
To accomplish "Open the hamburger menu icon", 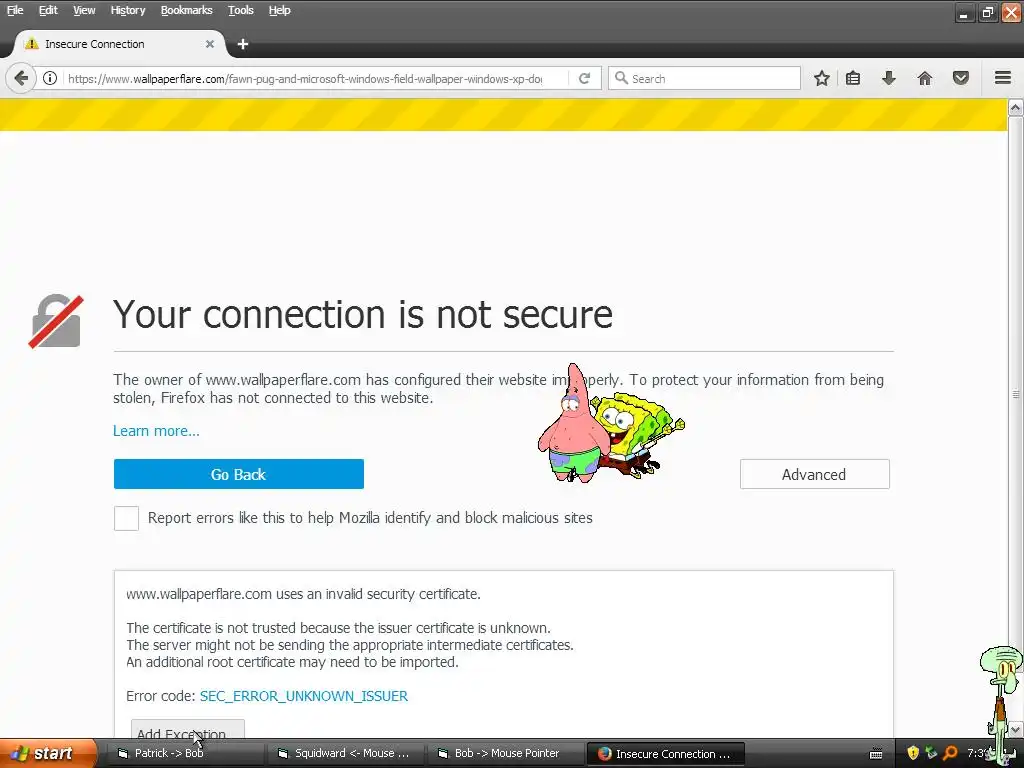I will (1003, 78).
